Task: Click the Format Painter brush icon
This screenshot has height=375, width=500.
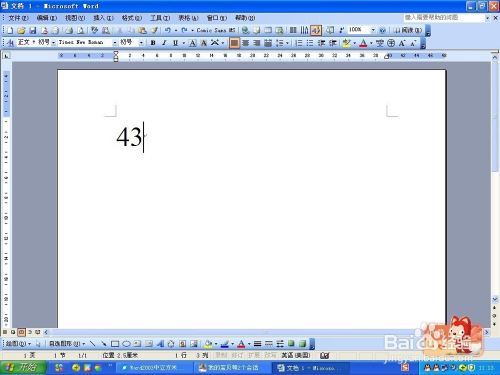Action: click(x=154, y=31)
